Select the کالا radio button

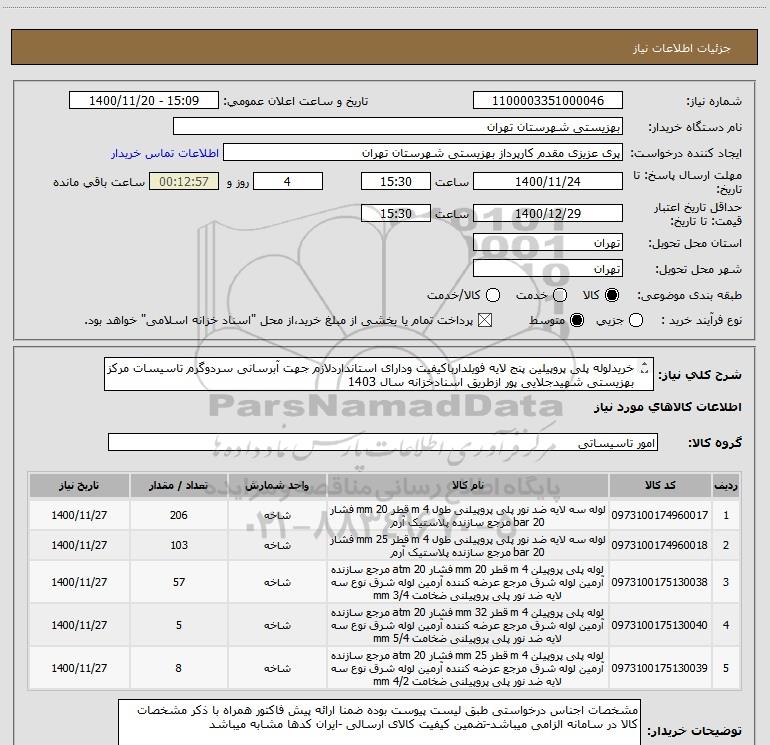[612, 295]
